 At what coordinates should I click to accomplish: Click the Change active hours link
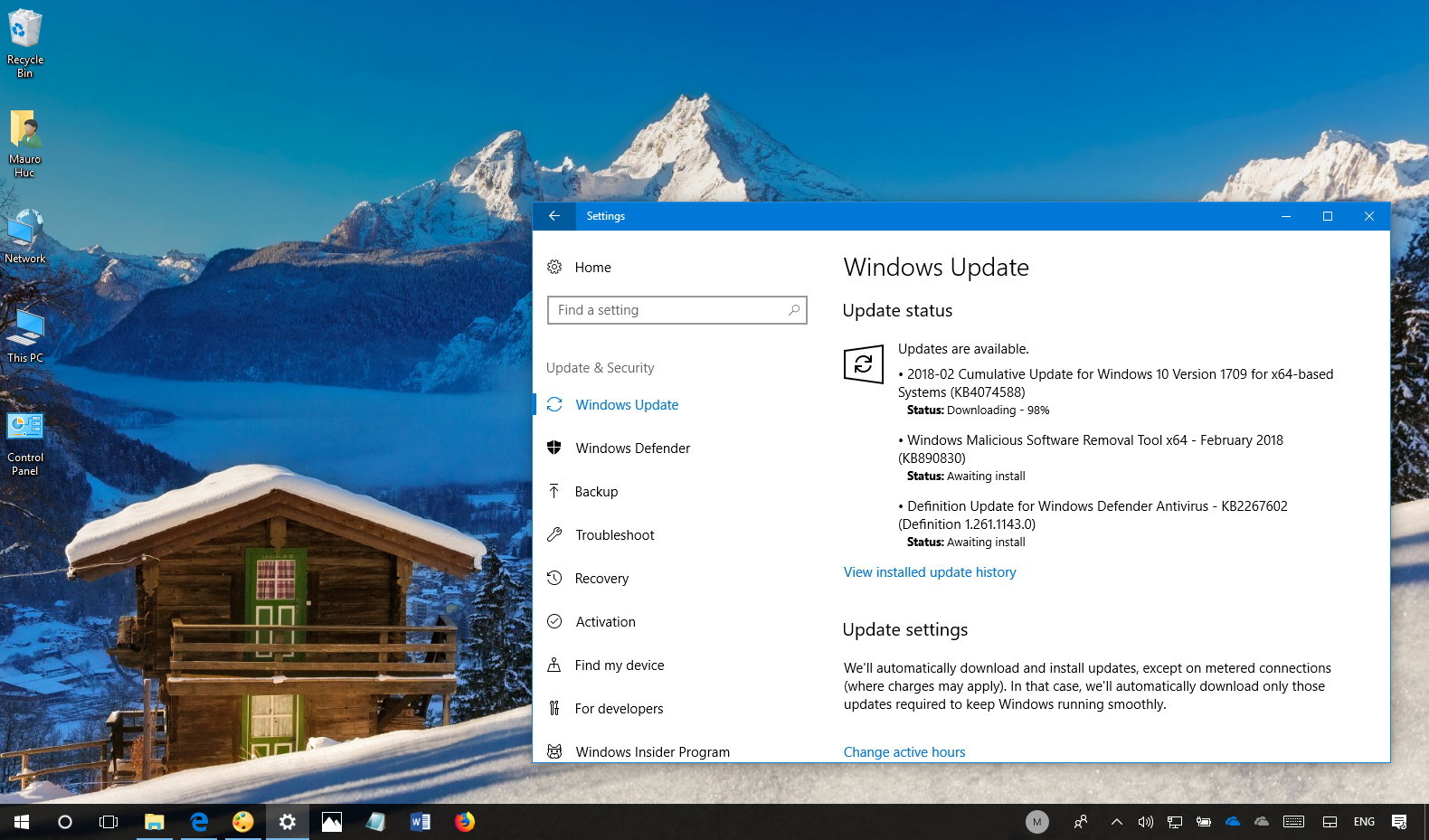click(904, 752)
